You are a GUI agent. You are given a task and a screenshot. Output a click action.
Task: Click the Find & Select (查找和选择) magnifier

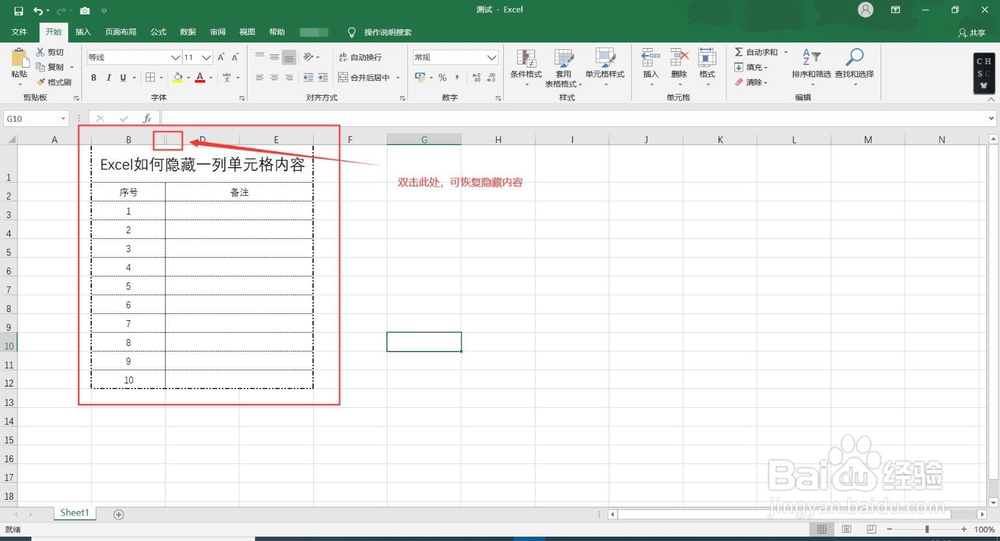tap(855, 57)
